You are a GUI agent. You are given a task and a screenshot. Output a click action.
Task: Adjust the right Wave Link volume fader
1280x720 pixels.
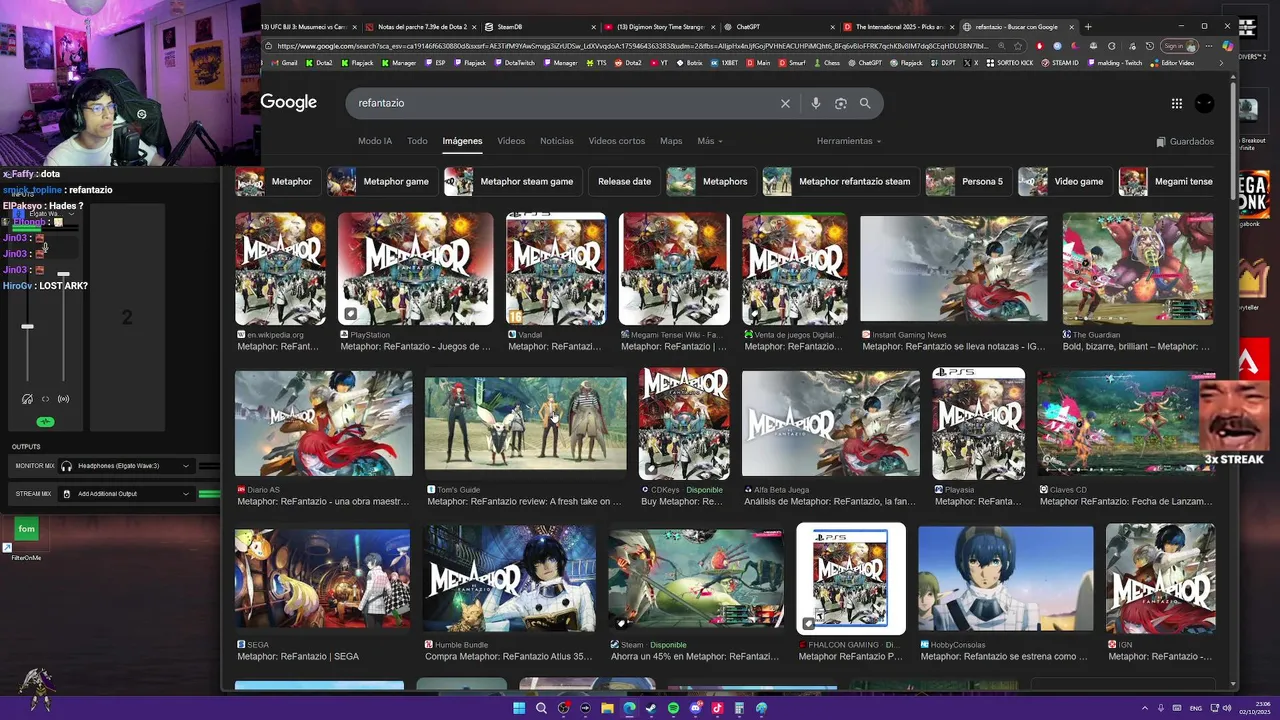click(63, 274)
